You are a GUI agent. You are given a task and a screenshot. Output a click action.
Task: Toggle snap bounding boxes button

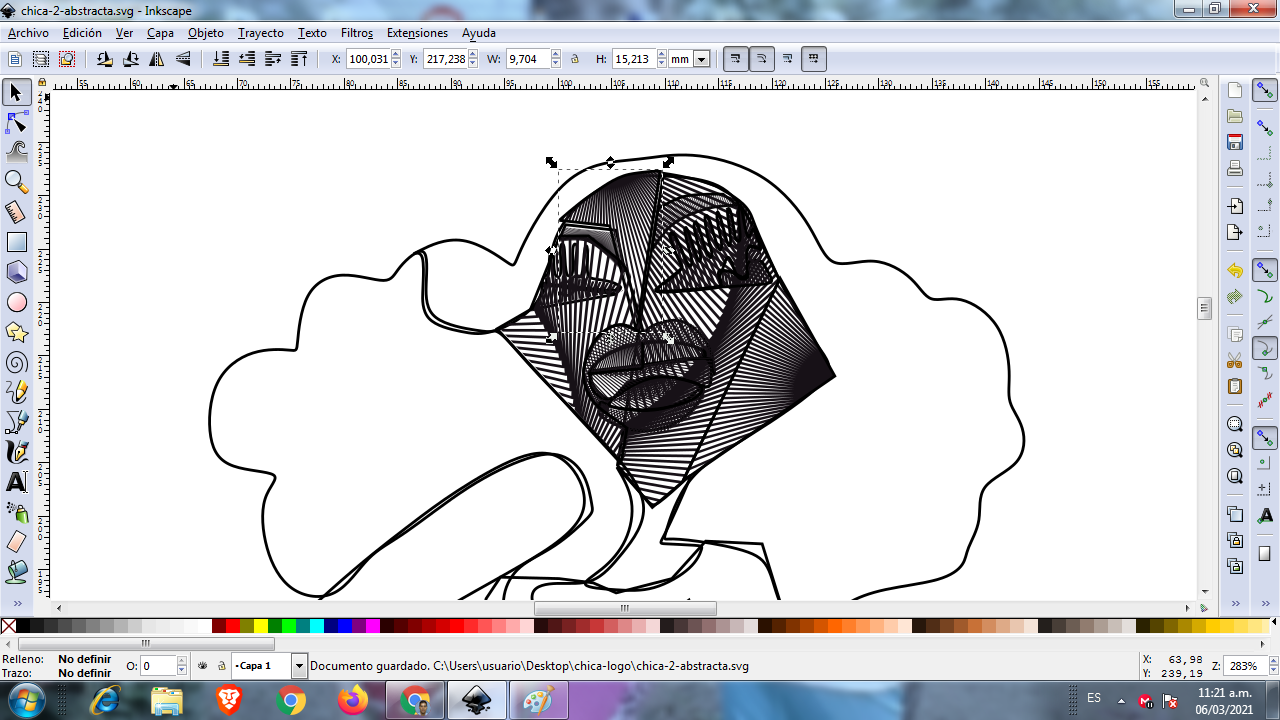point(1265,129)
